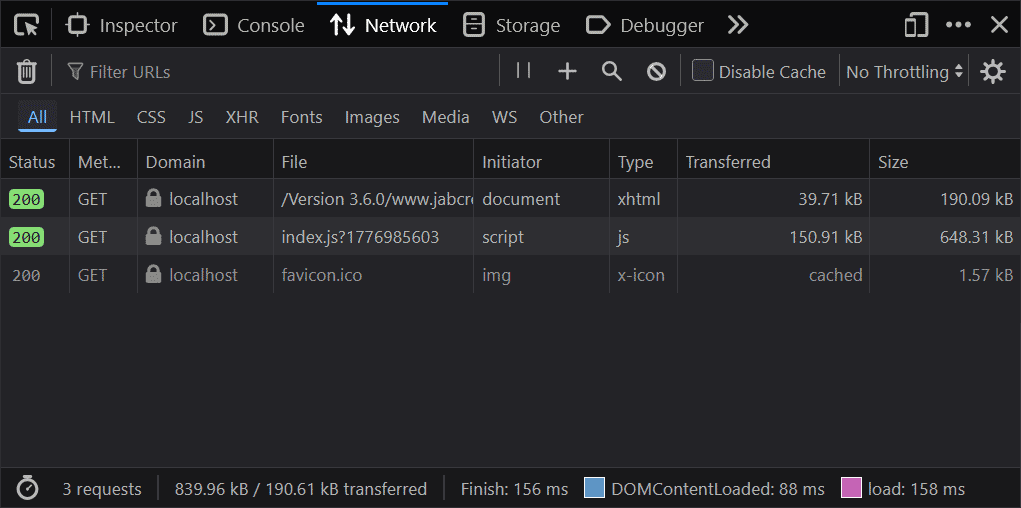Activate the element picker icon
This screenshot has width=1021, height=508.
[27, 25]
